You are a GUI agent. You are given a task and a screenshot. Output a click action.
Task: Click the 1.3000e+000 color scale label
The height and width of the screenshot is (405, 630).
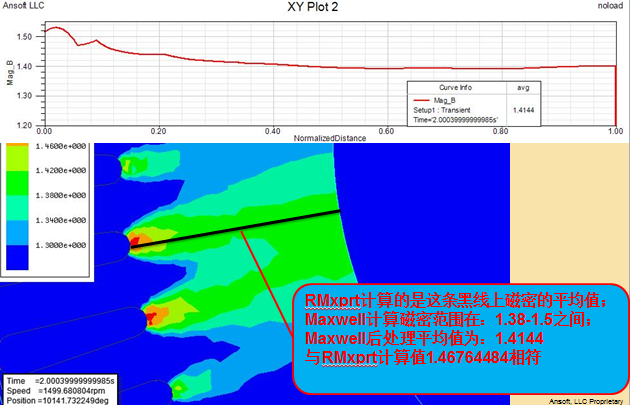click(61, 245)
